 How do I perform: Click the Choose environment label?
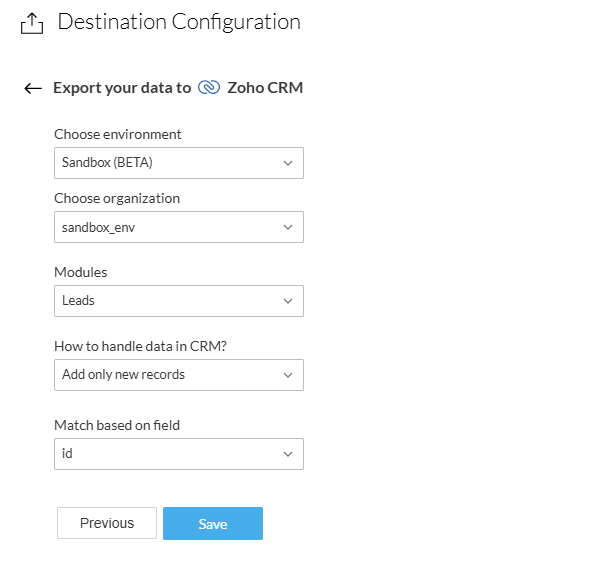[118, 134]
